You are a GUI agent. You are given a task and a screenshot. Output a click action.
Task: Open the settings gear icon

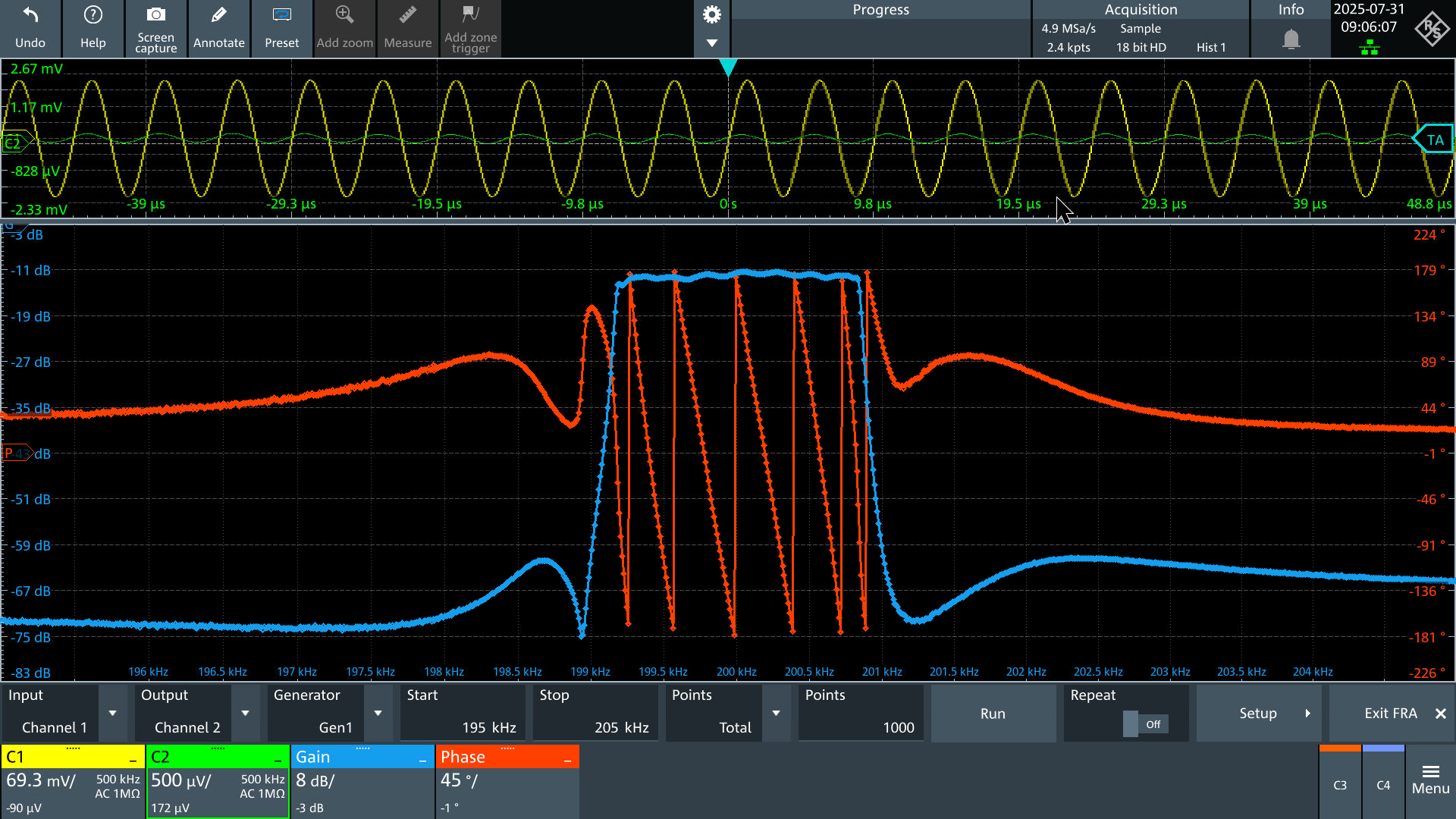tap(712, 14)
